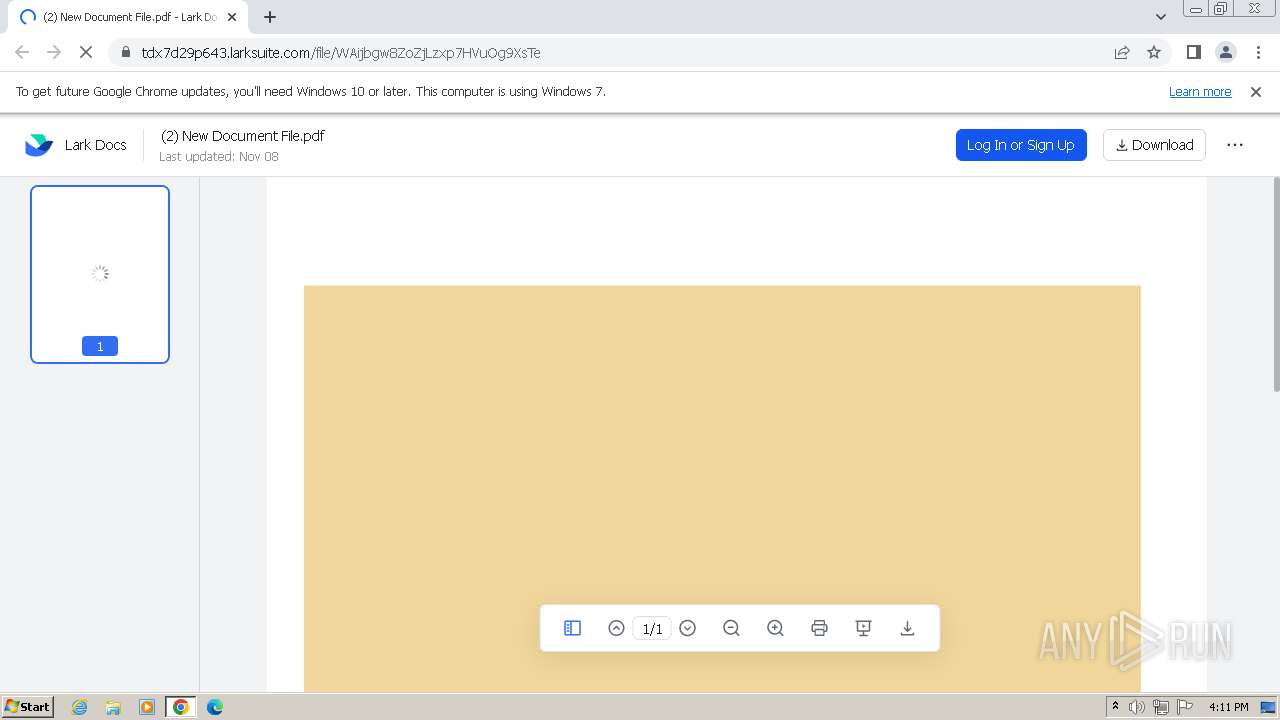The height and width of the screenshot is (720, 1280).
Task: Open Chrome profile icon
Action: 1226,53
